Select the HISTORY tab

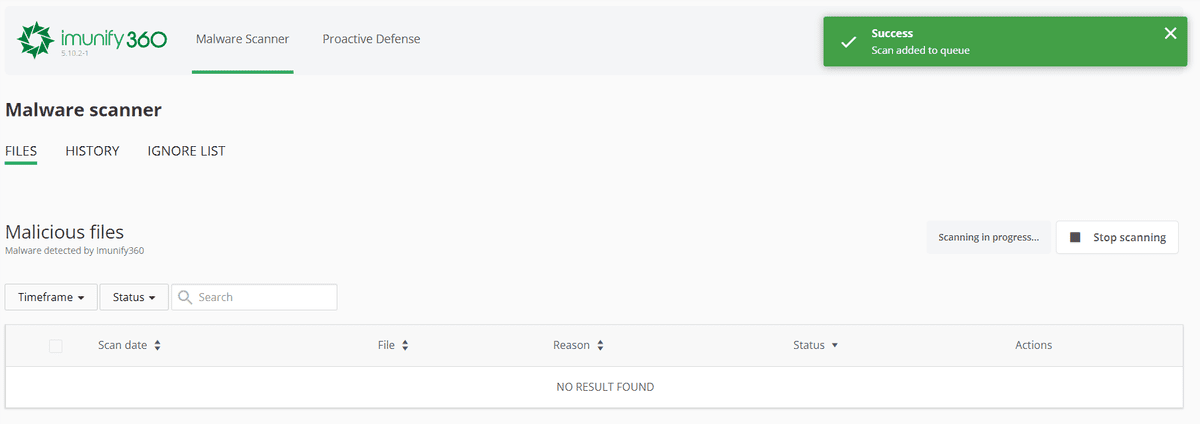[92, 151]
